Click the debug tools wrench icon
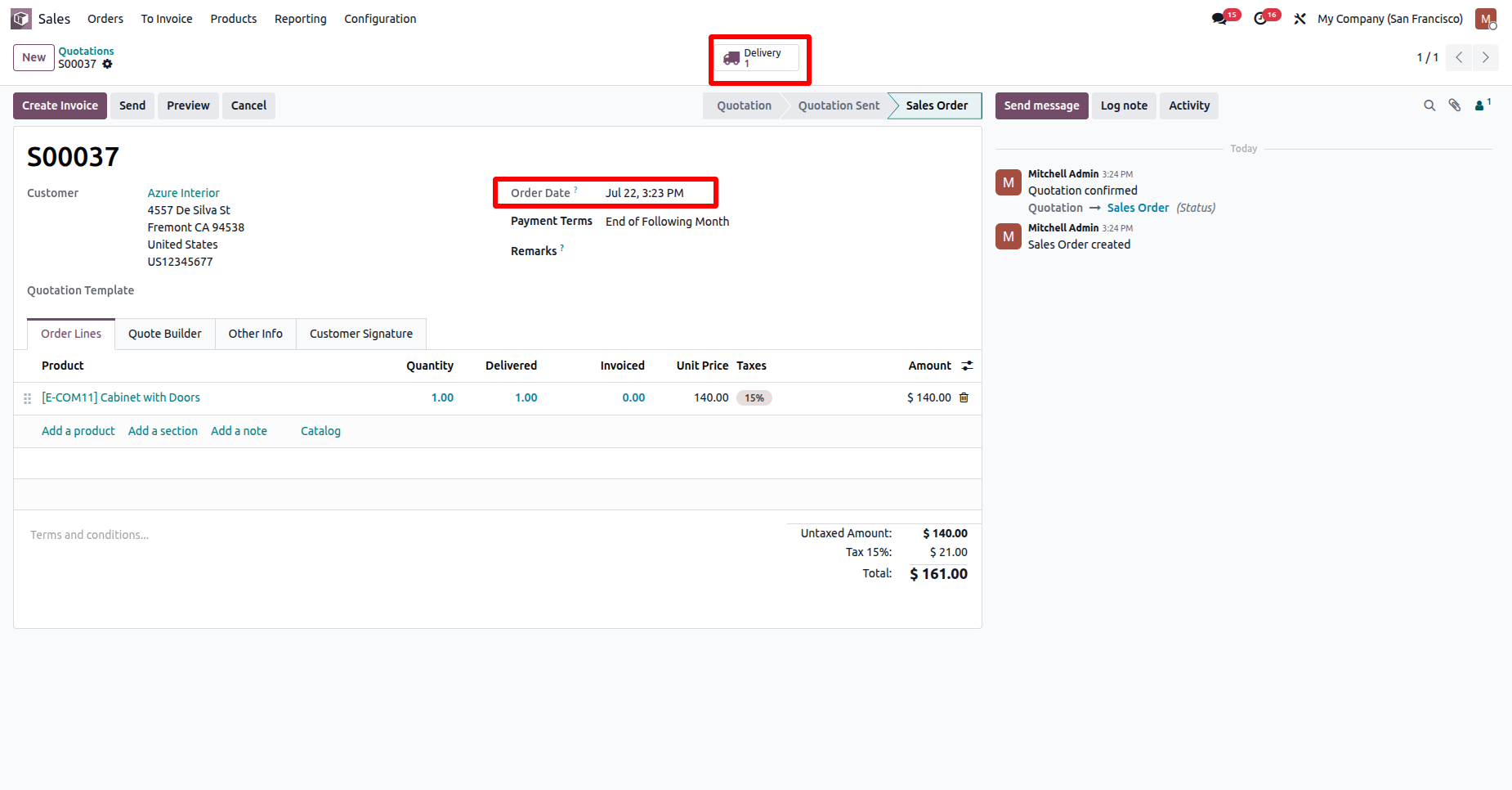The image size is (1512, 790). click(x=1300, y=18)
